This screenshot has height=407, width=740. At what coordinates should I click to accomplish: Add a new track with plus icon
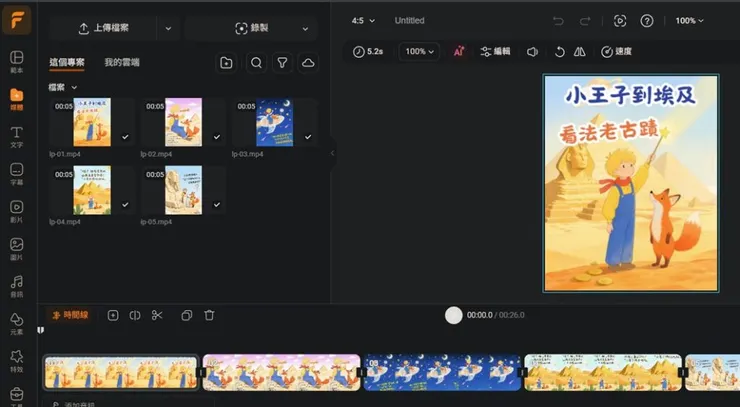tap(113, 315)
